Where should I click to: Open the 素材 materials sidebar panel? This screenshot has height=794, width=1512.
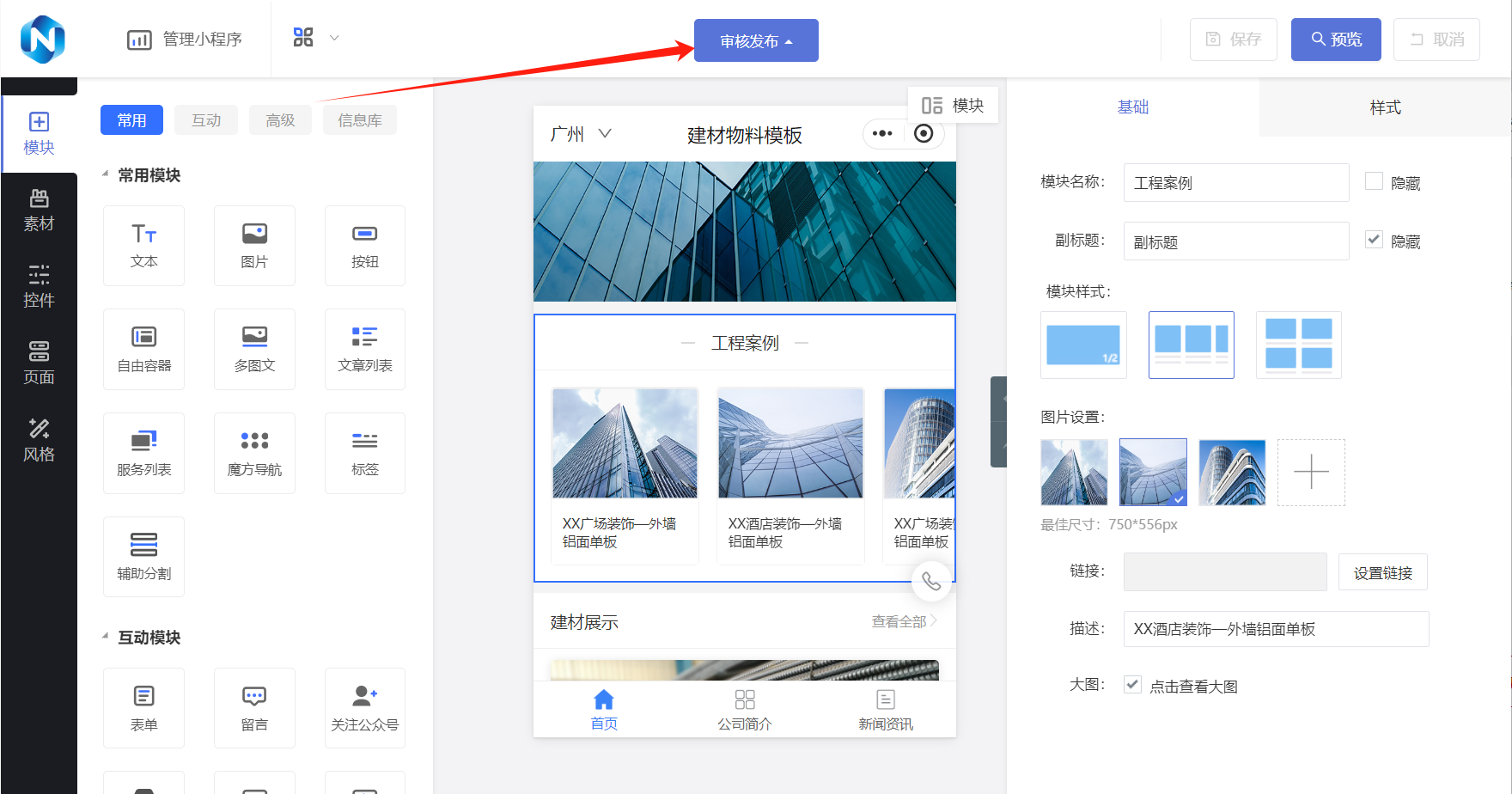tap(39, 211)
